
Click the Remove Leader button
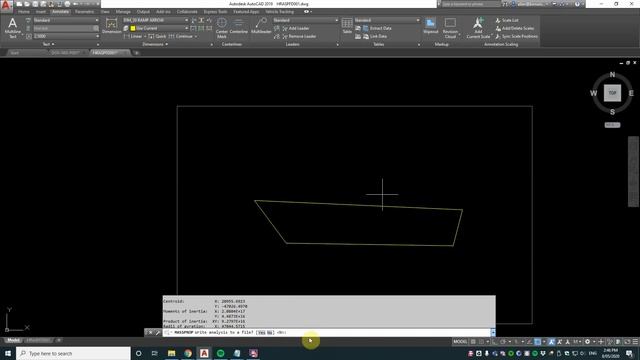tap(299, 36)
